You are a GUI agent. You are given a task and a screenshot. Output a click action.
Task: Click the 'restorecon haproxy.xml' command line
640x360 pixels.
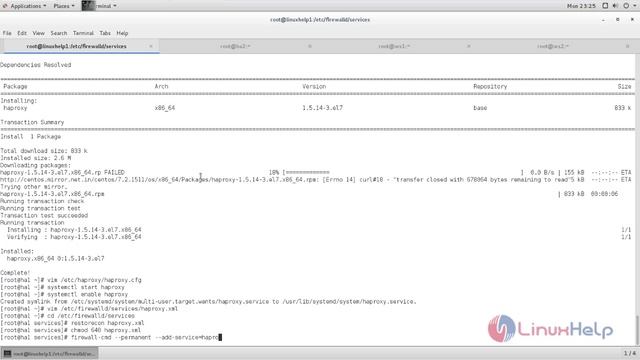[72, 323]
